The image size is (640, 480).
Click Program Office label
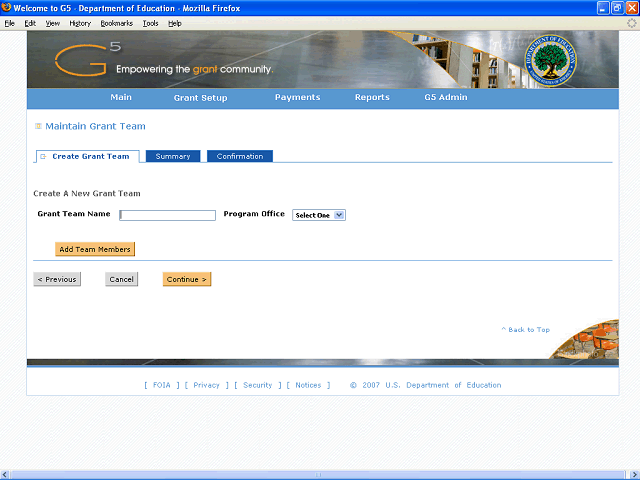click(254, 214)
